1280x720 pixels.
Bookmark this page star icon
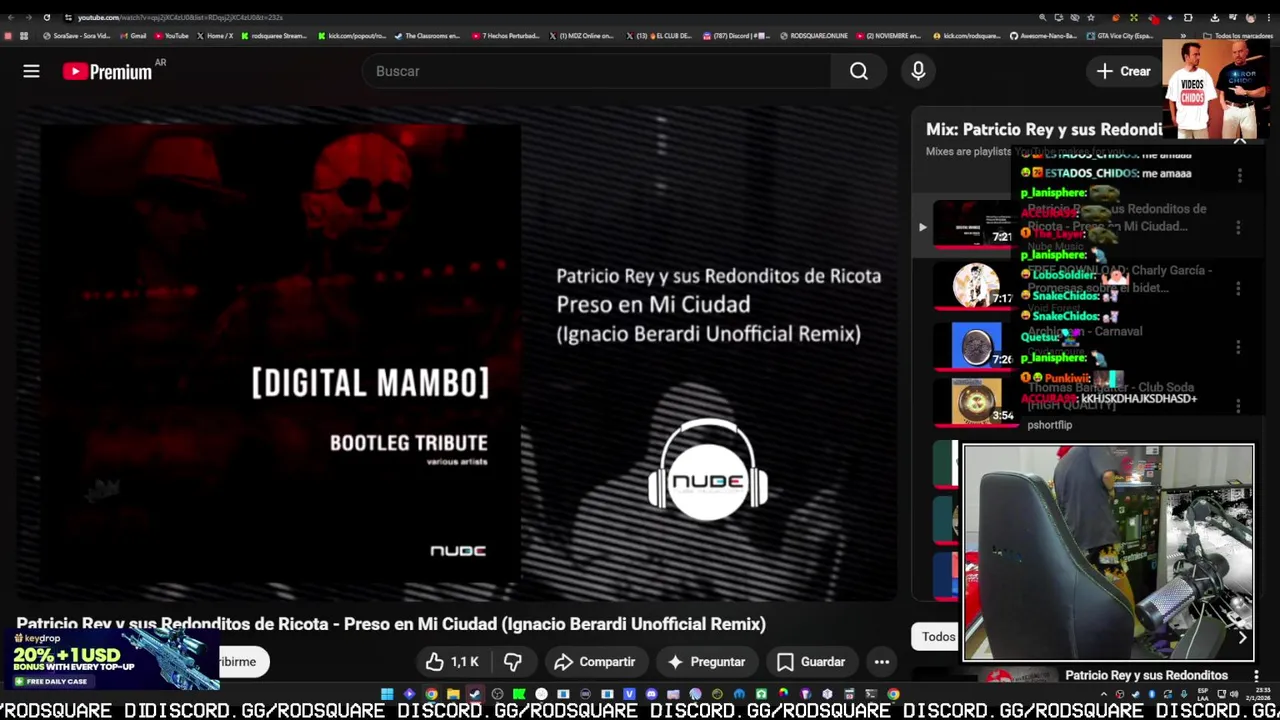pos(1091,17)
